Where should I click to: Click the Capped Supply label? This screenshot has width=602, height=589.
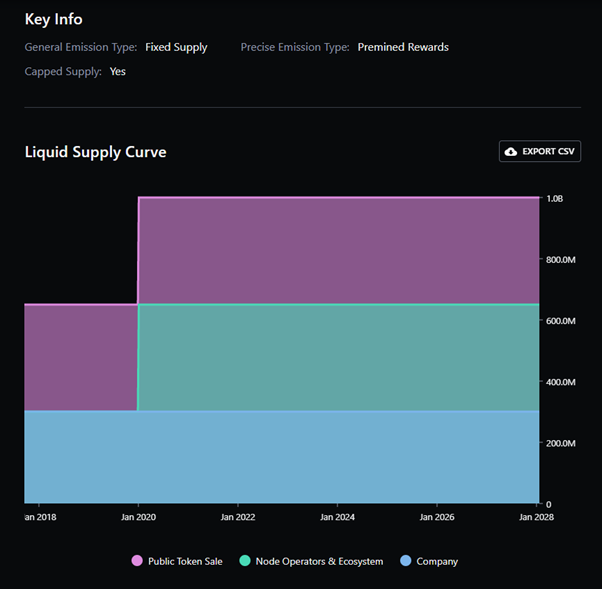63,72
